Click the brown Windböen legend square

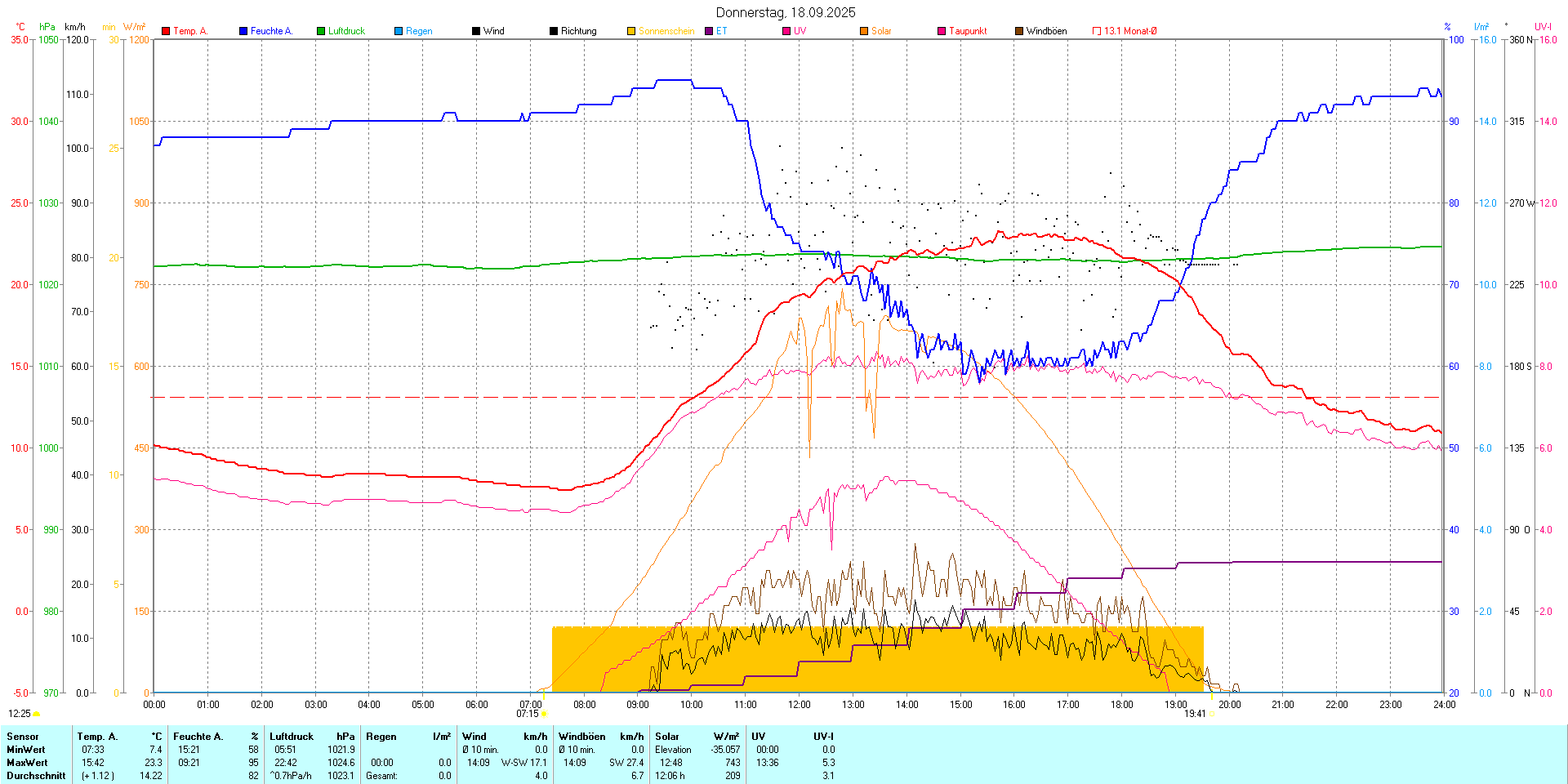pos(1019,31)
